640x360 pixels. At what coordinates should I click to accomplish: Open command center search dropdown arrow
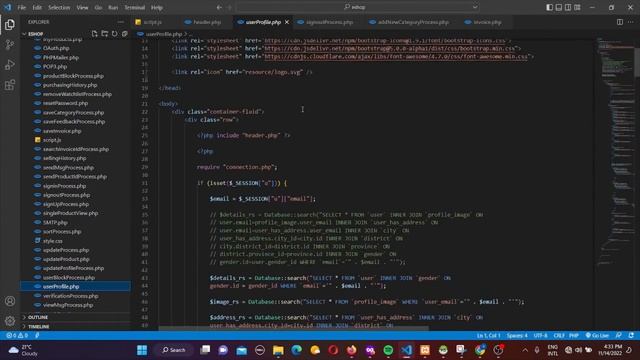coord(475,7)
